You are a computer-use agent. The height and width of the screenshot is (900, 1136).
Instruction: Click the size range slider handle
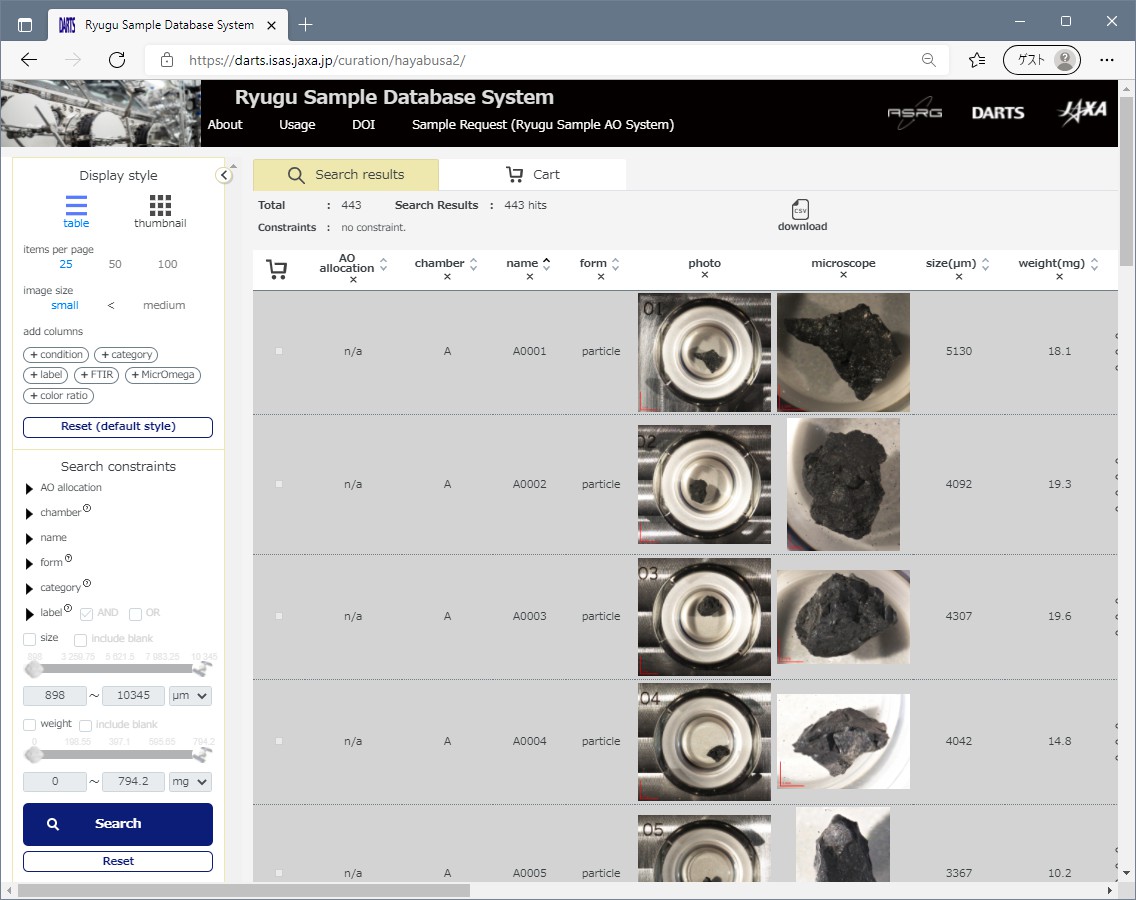[34, 668]
